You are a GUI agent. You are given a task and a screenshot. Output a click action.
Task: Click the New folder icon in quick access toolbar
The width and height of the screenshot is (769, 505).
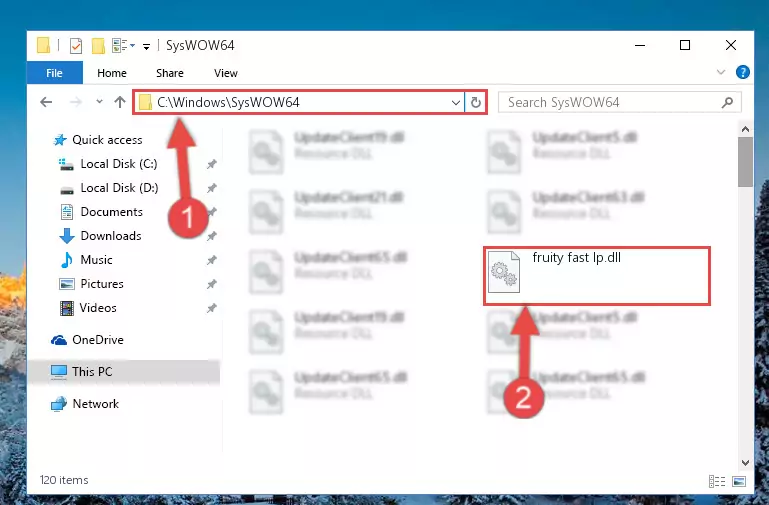[x=98, y=46]
